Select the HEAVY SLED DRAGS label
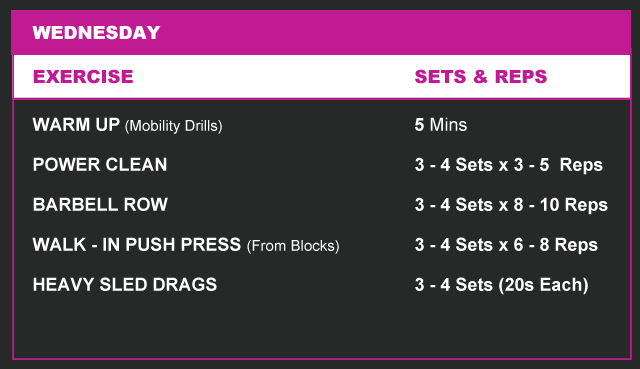The width and height of the screenshot is (640, 369). (x=125, y=285)
